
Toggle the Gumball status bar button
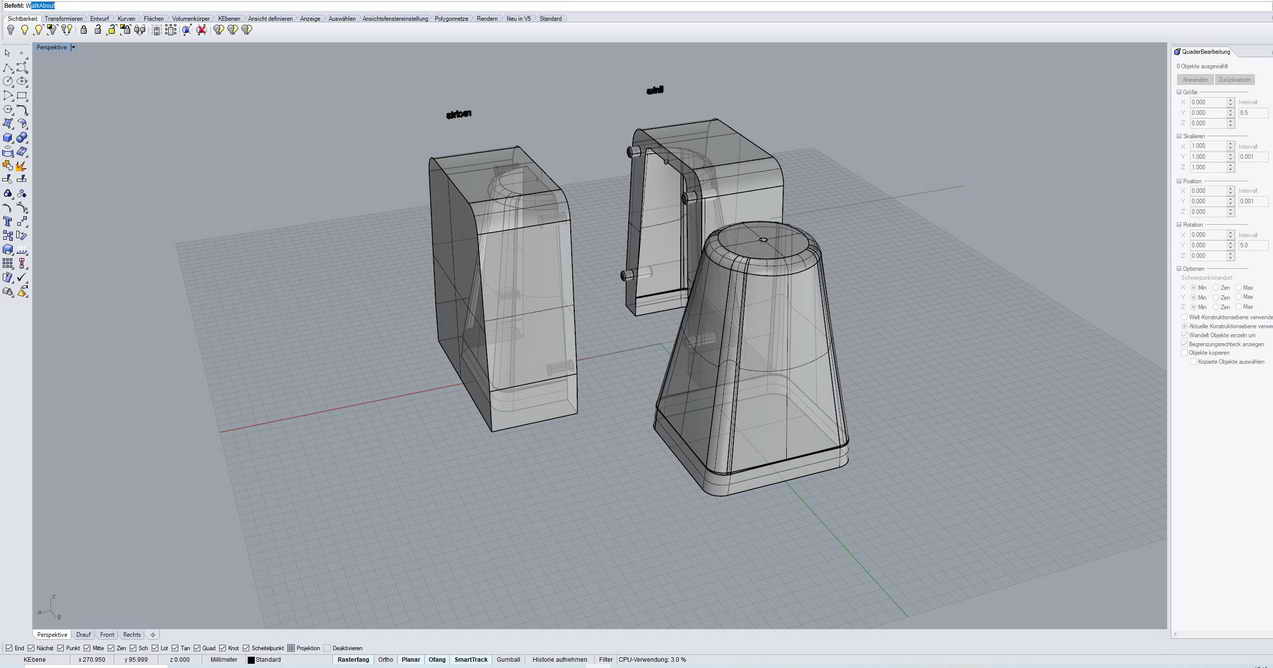[x=508, y=660]
